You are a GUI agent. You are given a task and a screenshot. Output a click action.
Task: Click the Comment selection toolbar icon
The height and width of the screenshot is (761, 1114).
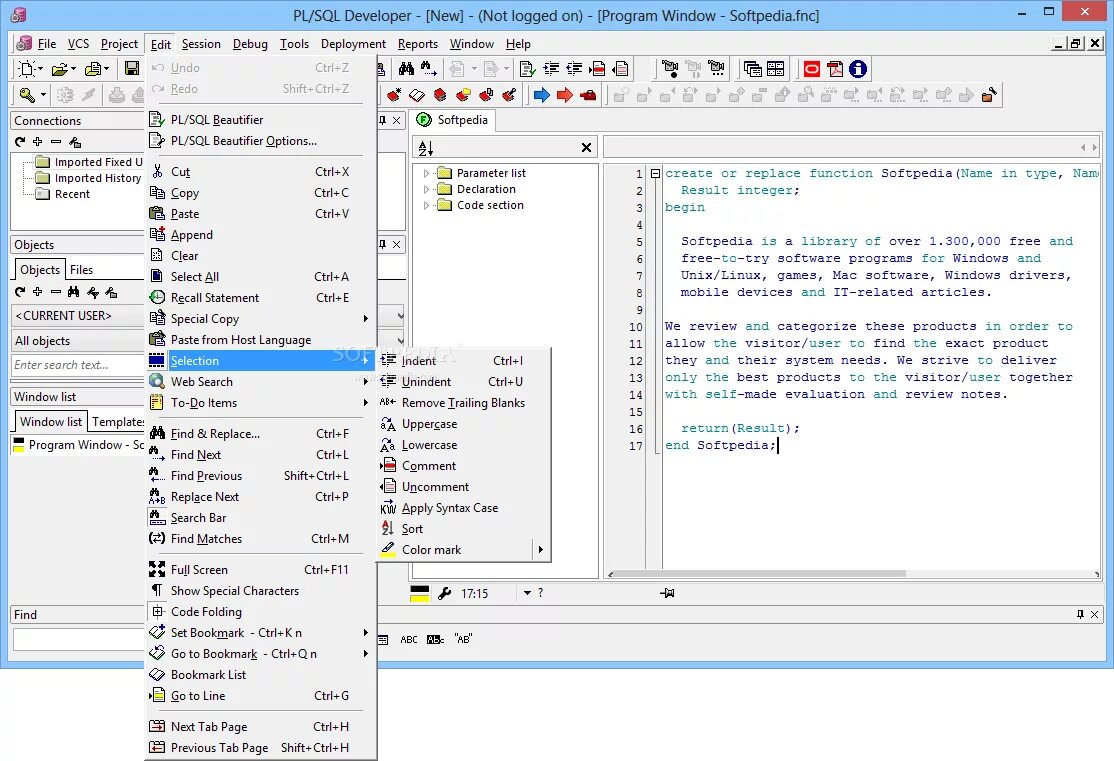click(597, 68)
